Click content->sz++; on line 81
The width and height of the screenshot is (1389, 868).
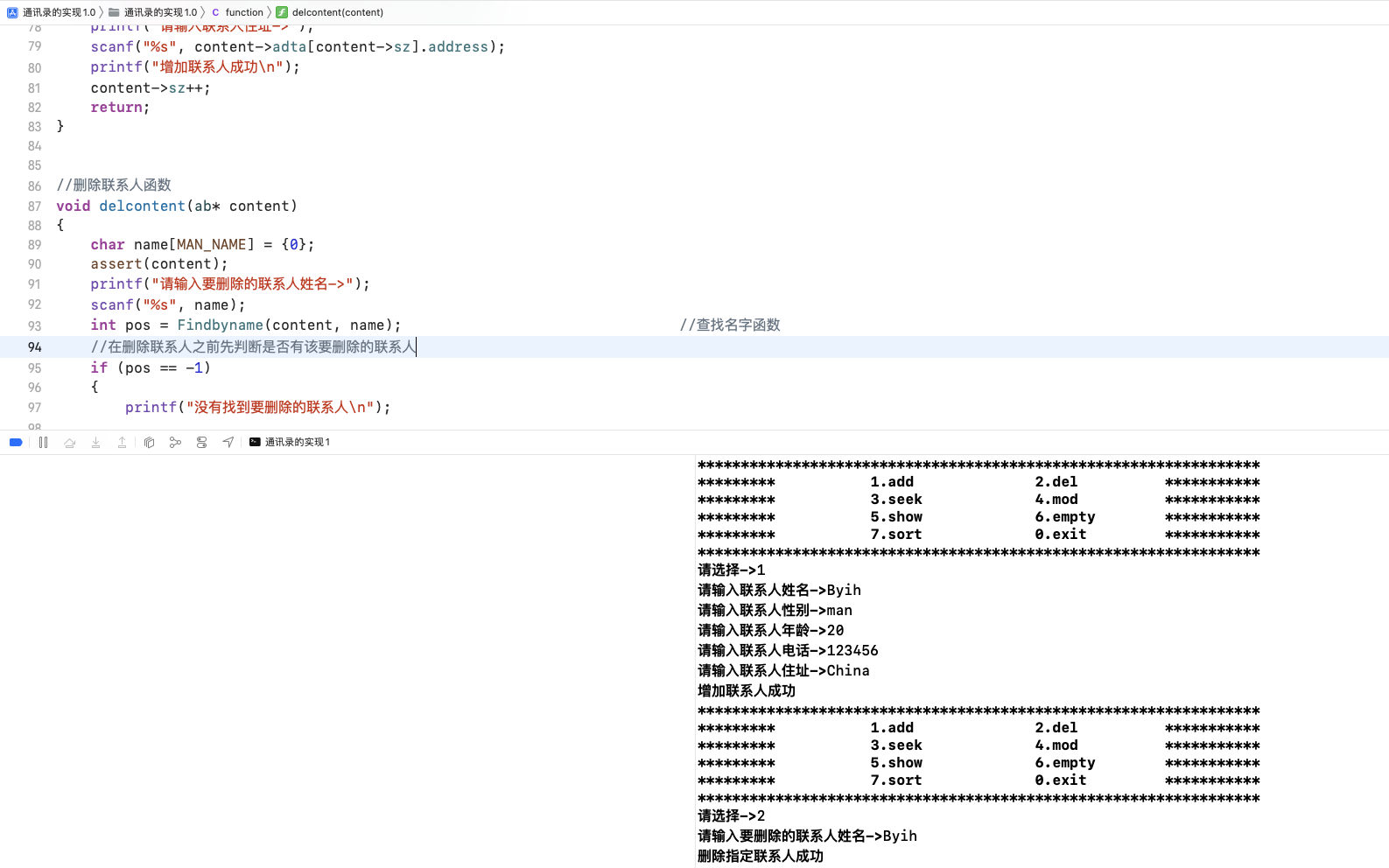click(x=151, y=88)
